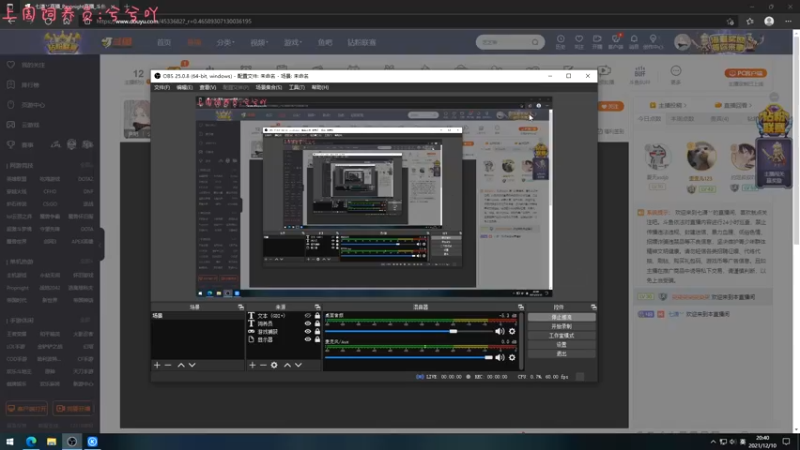Mute the desktop audio channel

click(x=500, y=332)
